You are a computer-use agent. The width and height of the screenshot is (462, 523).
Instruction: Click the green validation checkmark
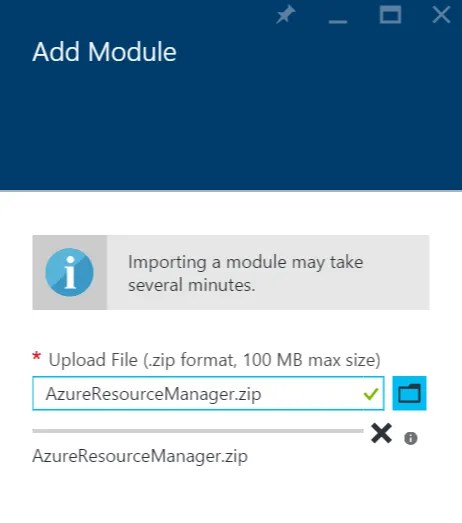371,394
